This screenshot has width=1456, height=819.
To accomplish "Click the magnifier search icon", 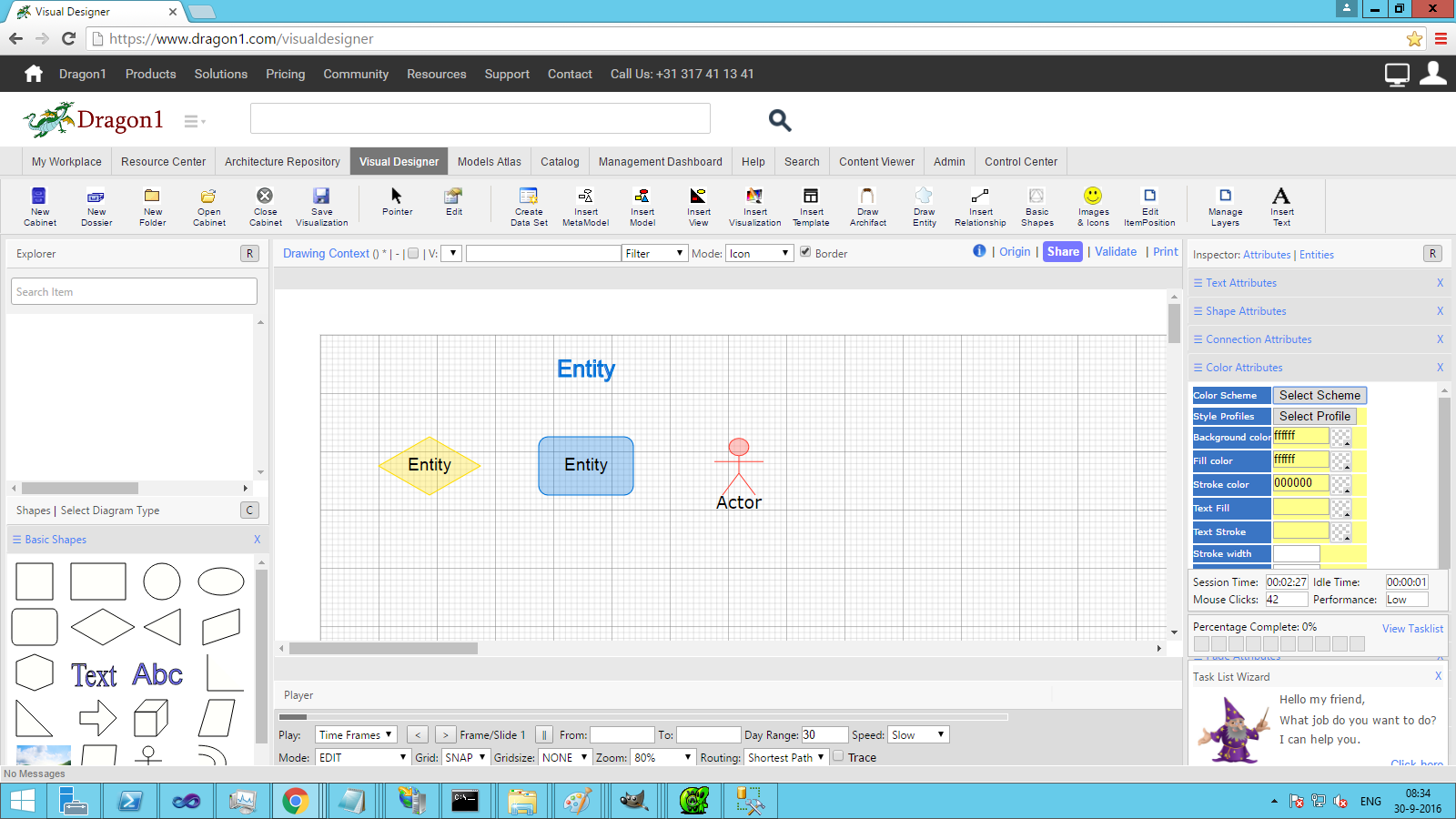I will click(x=780, y=120).
